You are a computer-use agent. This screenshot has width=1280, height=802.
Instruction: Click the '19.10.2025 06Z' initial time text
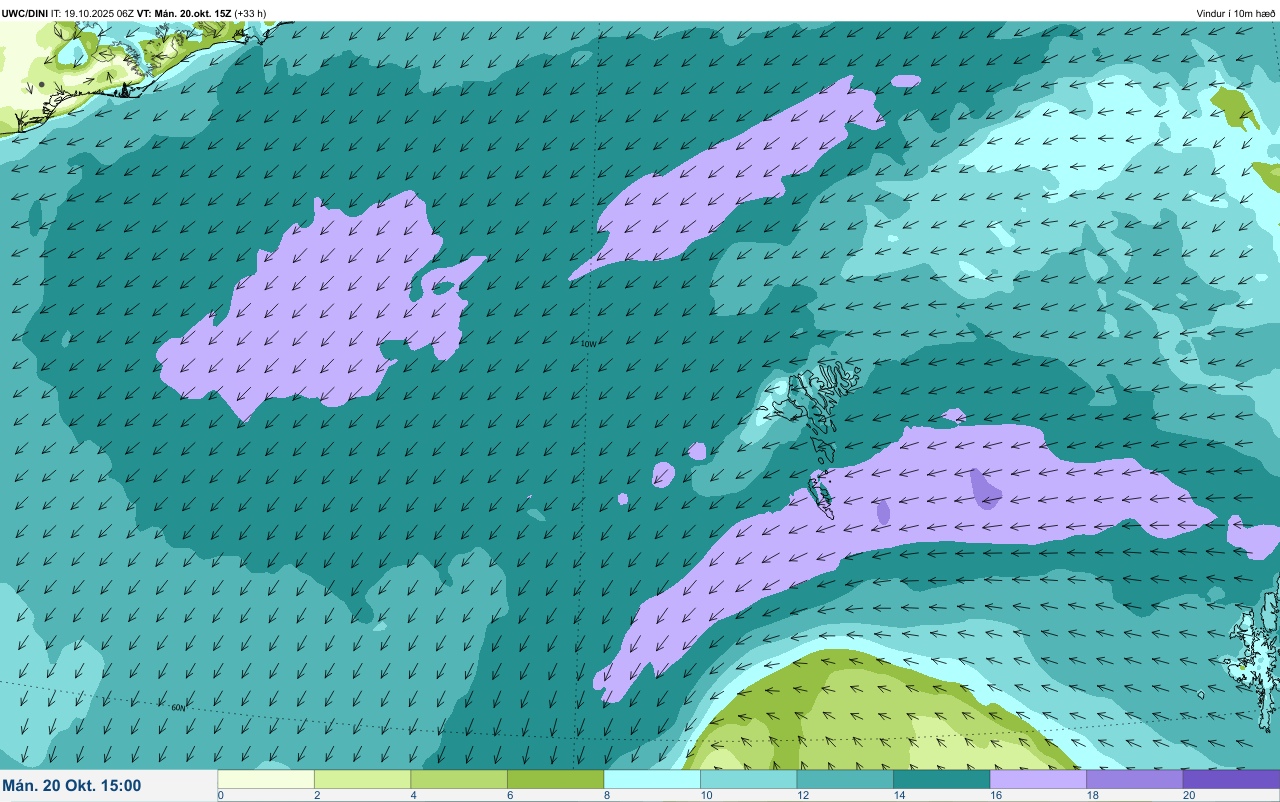[99, 13]
